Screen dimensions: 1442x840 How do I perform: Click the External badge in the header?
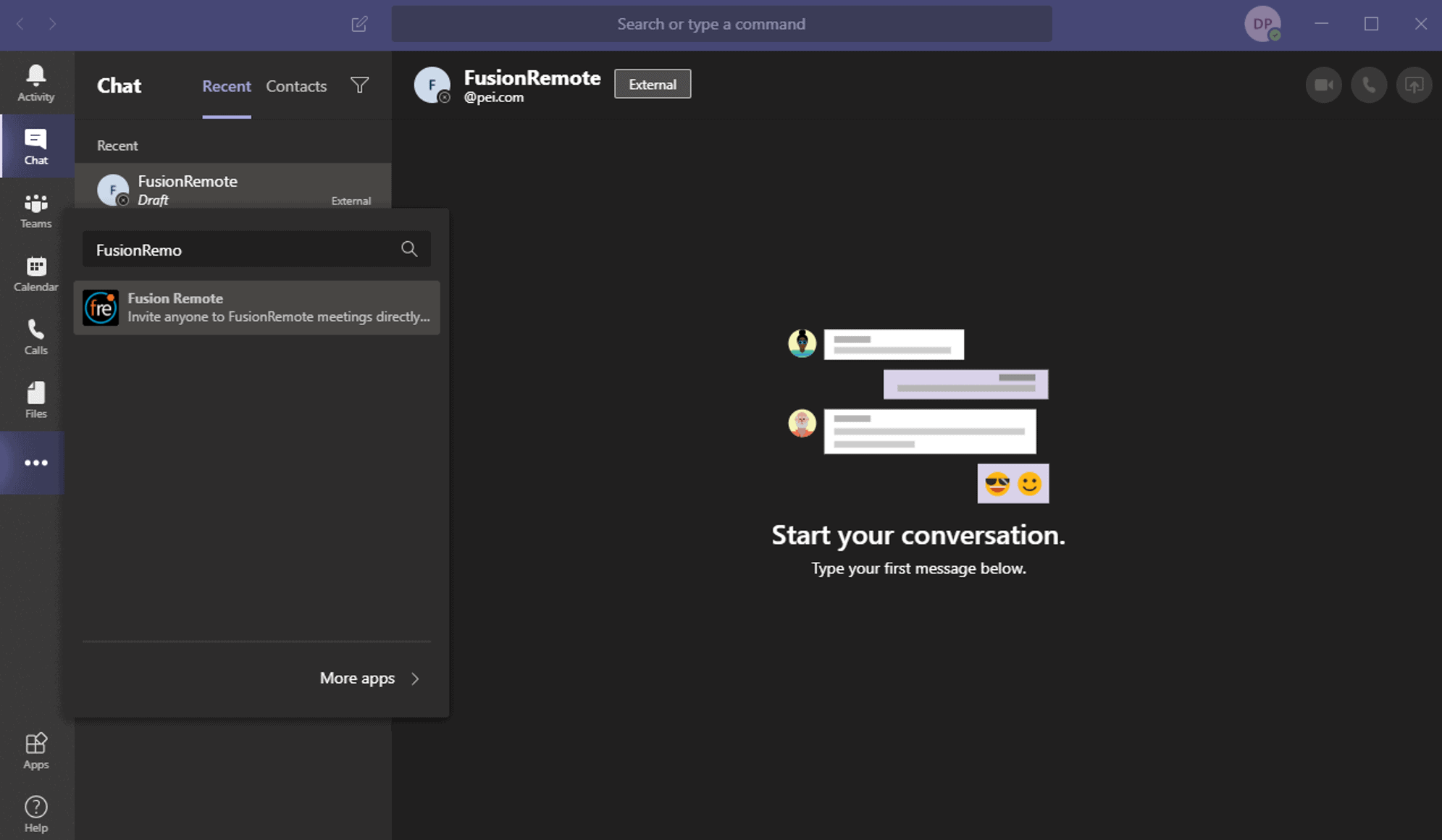pyautogui.click(x=653, y=84)
